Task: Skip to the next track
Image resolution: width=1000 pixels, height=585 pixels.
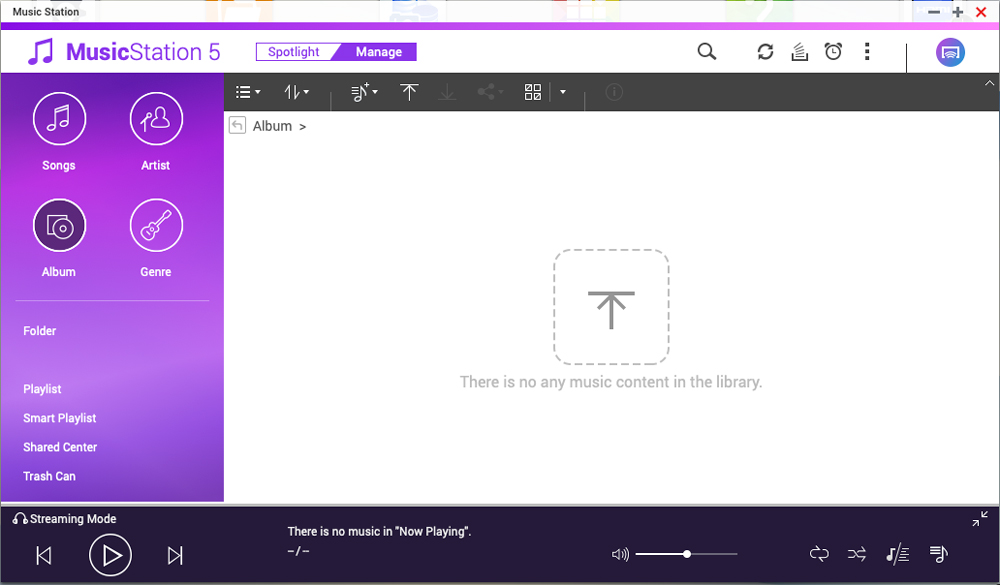Action: [x=175, y=556]
